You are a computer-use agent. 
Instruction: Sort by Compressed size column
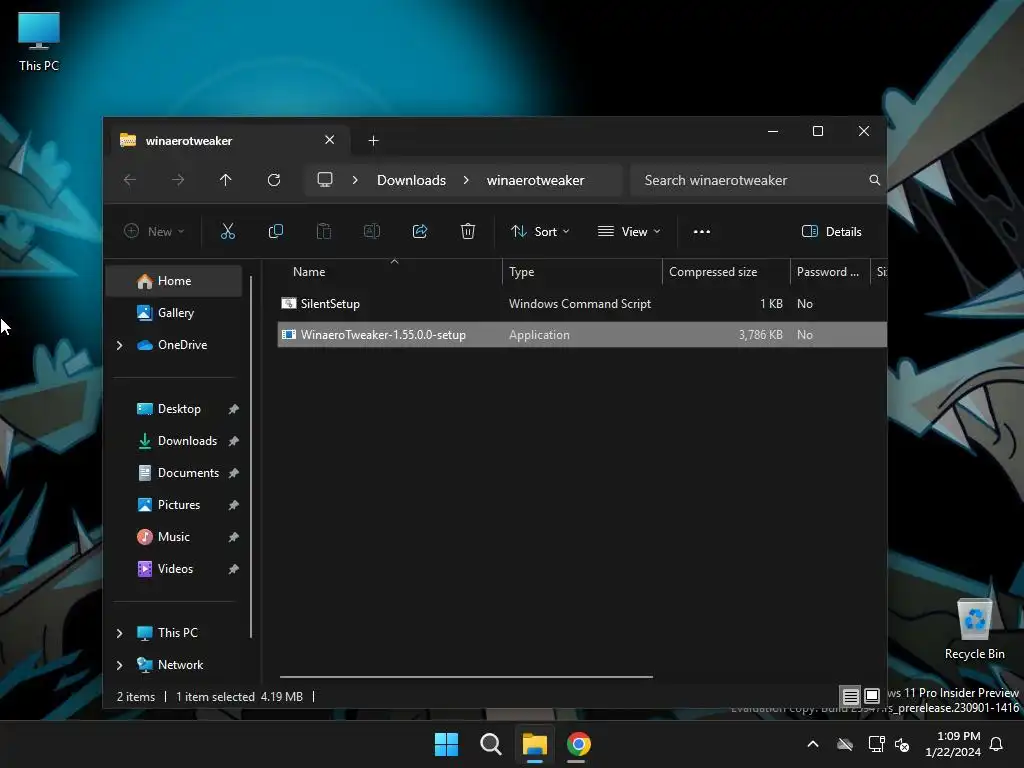coord(726,272)
